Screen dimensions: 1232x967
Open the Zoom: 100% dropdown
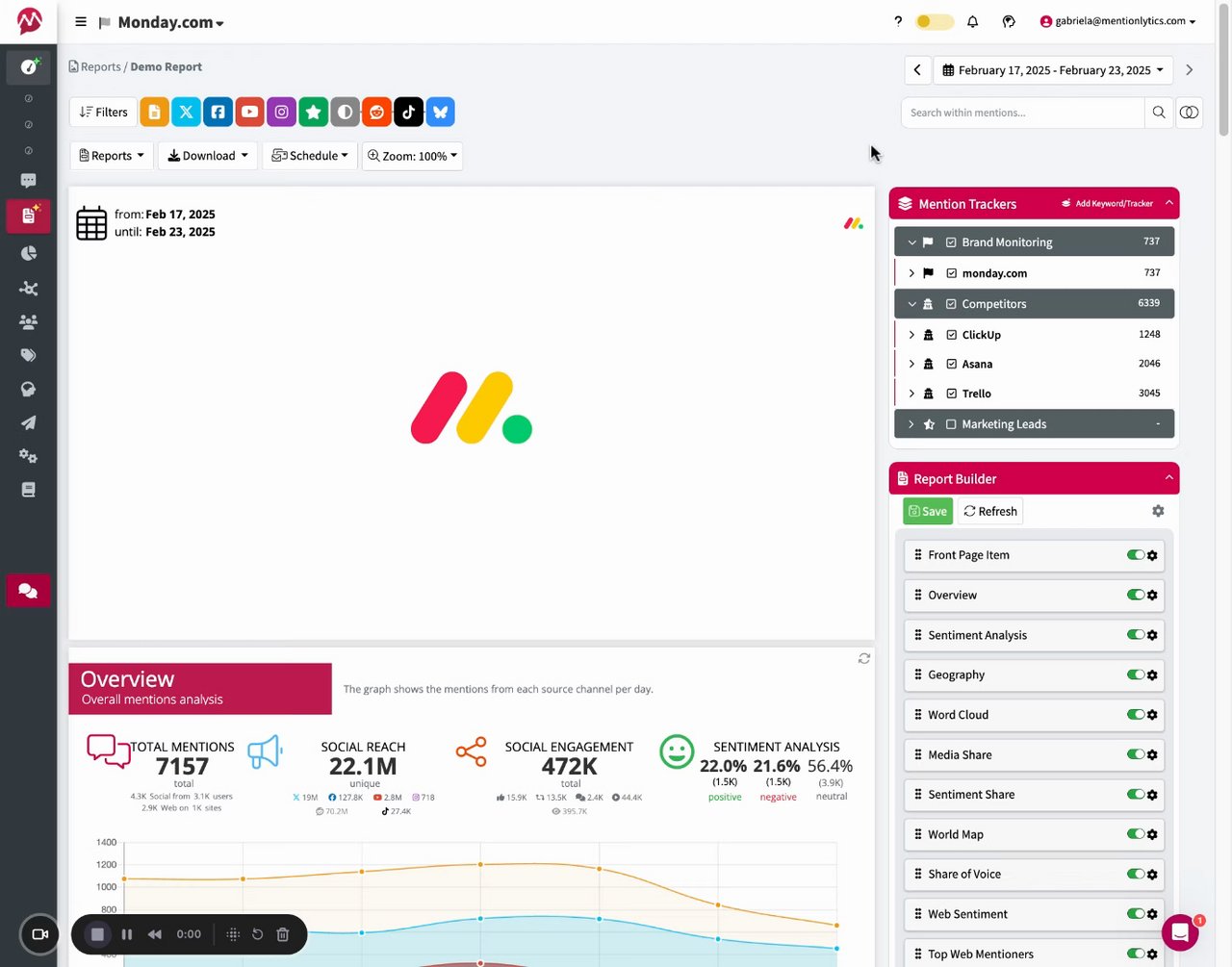(x=413, y=156)
